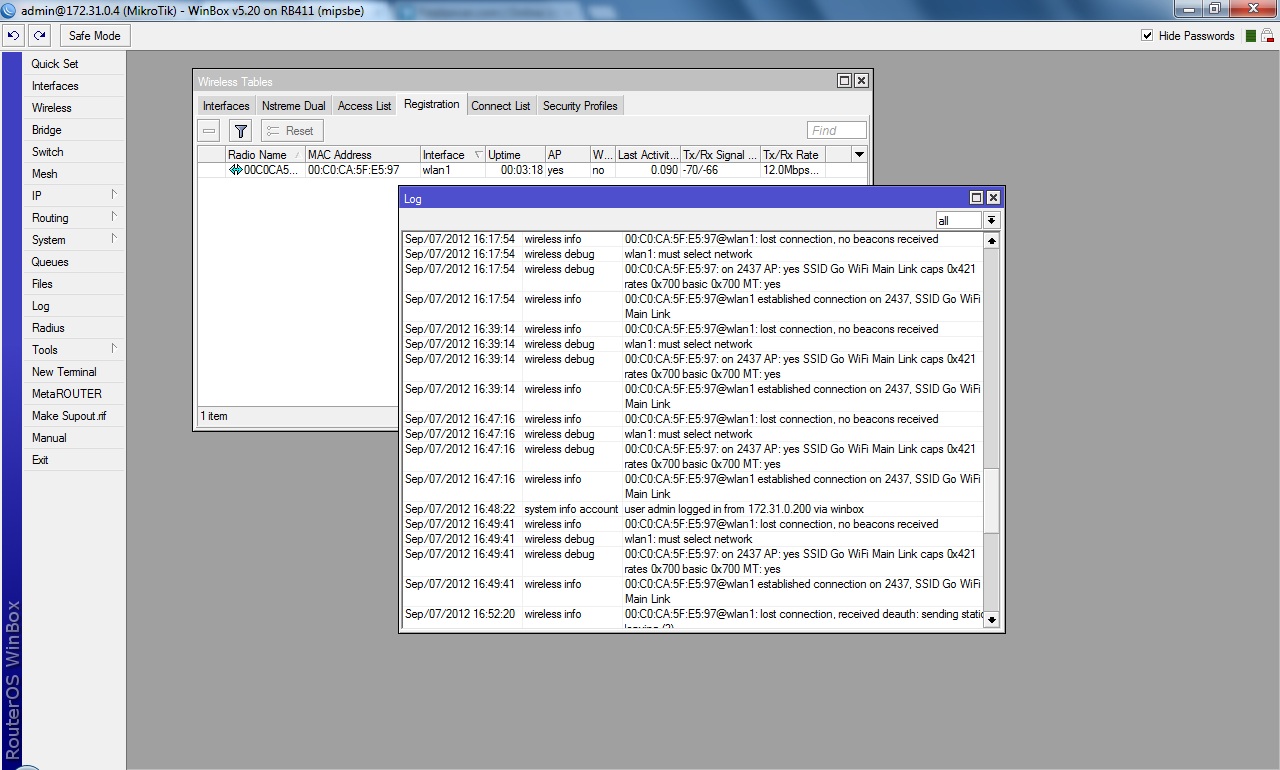Open the filter funnel in Wireless Tables
The image size is (1280, 770).
[240, 131]
